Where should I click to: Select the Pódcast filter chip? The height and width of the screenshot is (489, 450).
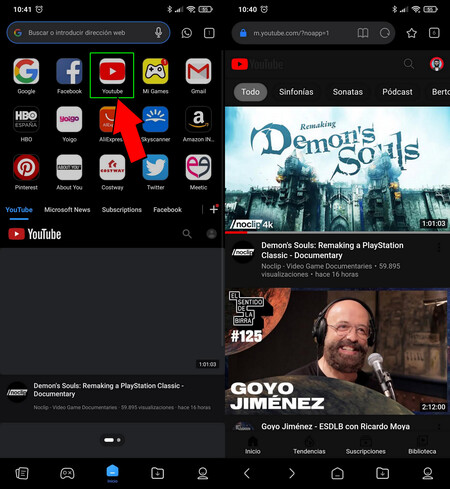[x=397, y=92]
